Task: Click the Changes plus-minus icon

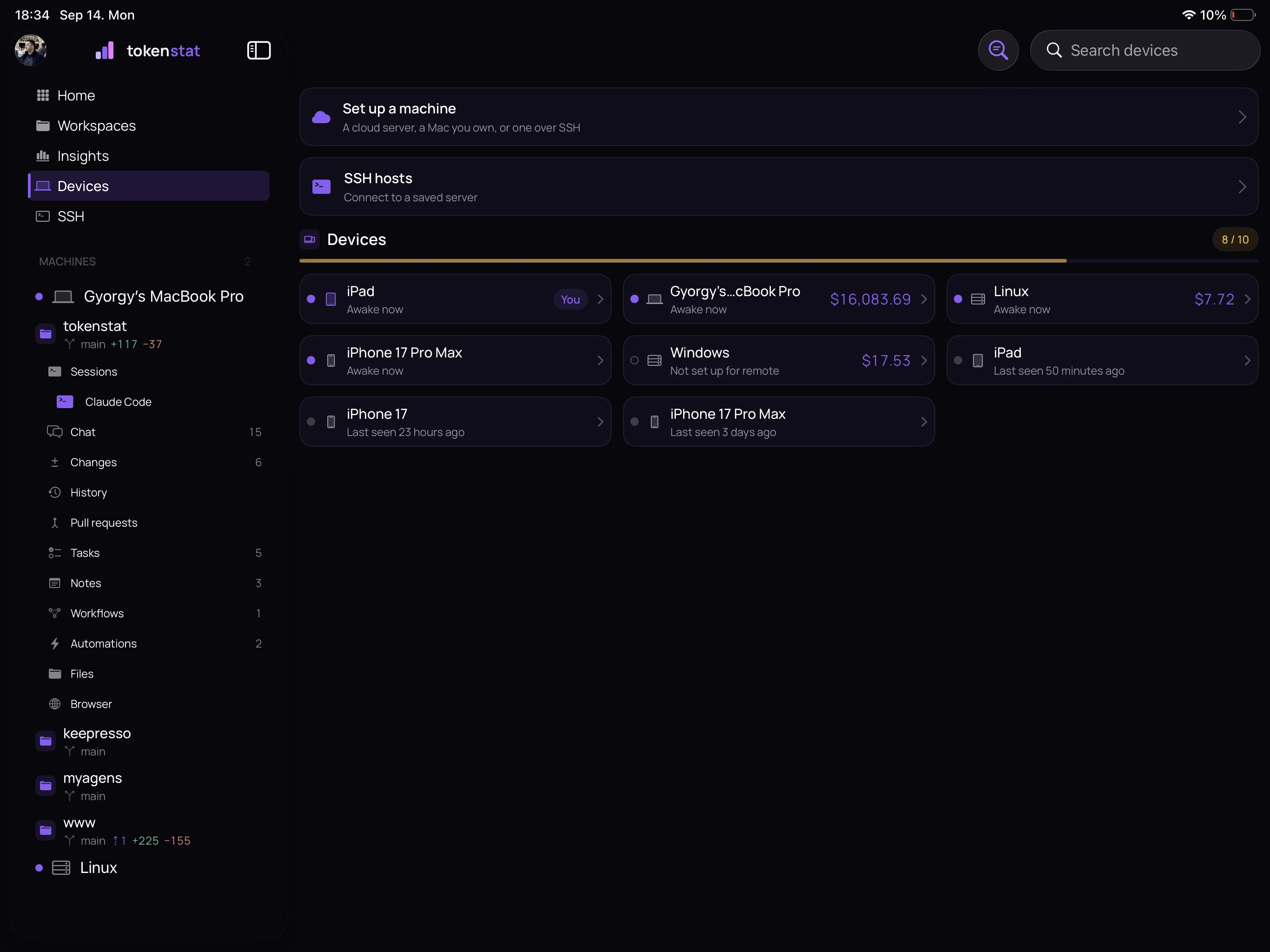Action: 54,462
